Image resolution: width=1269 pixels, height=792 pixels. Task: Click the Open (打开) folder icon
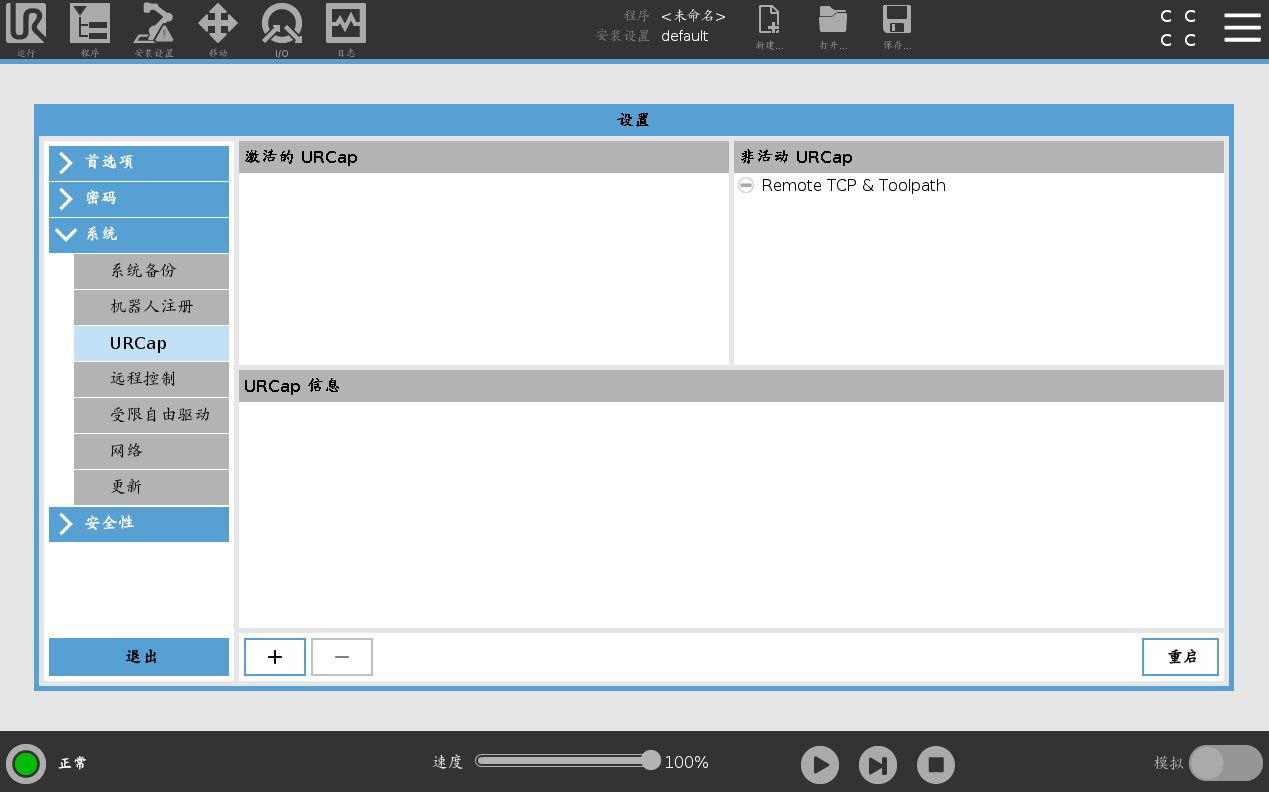coord(833,28)
